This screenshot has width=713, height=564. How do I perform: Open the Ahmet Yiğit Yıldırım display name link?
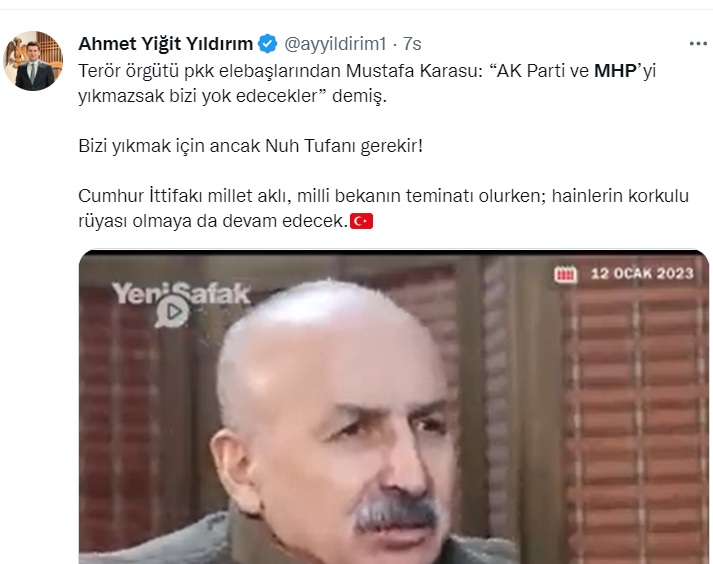pos(166,44)
